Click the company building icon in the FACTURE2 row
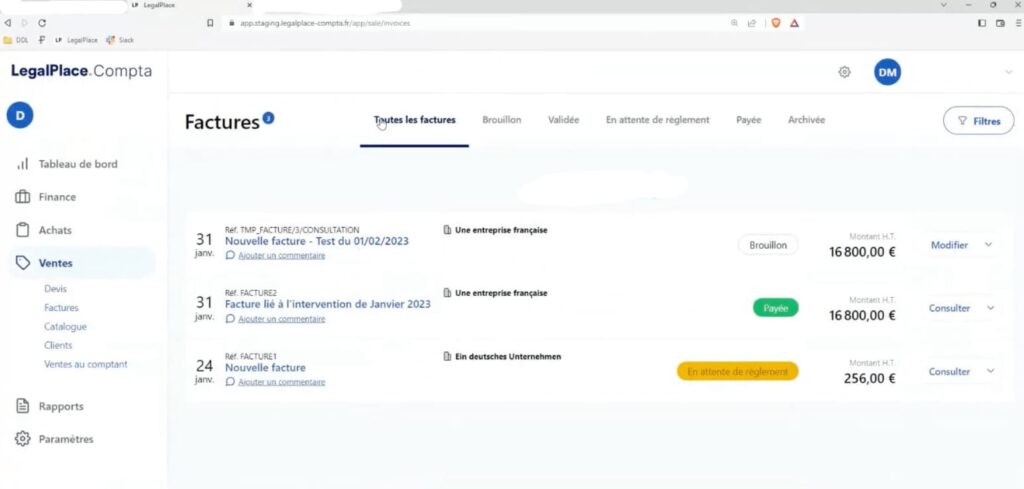Image resolution: width=1024 pixels, height=489 pixels. tap(447, 293)
